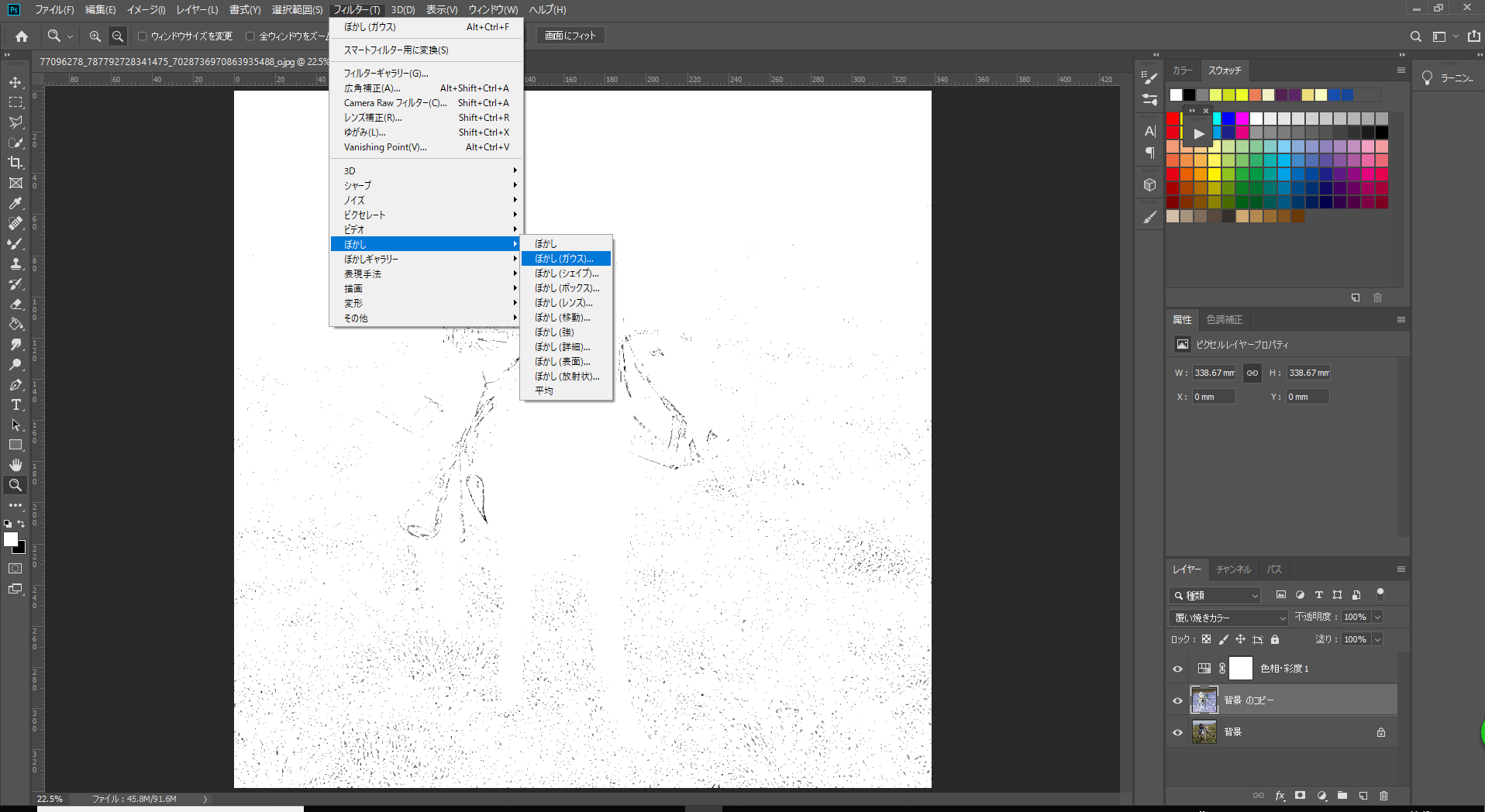This screenshot has height=812, width=1485.
Task: Delete layer using the trash icon
Action: click(1383, 796)
